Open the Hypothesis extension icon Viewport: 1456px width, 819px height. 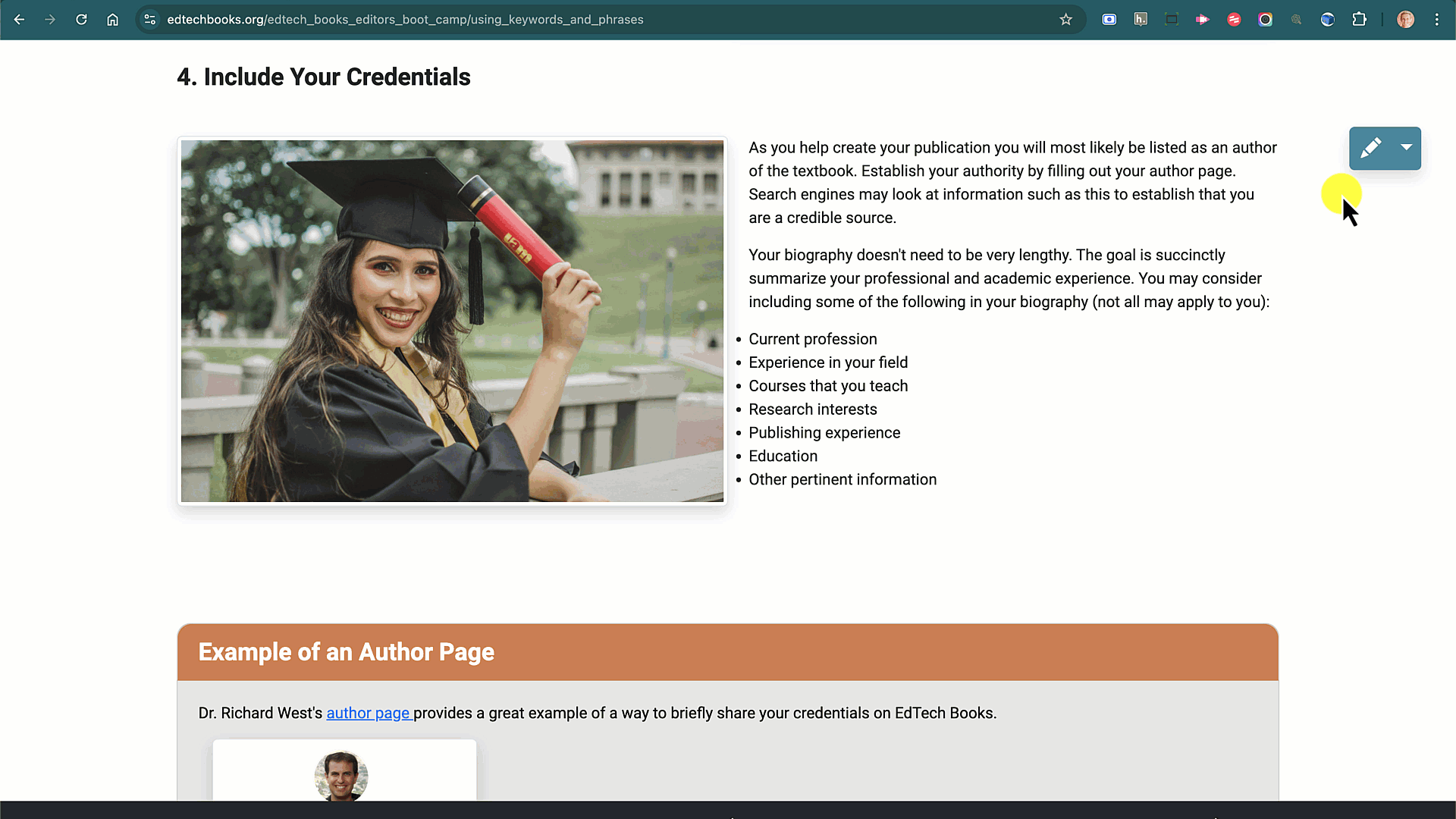click(1141, 20)
